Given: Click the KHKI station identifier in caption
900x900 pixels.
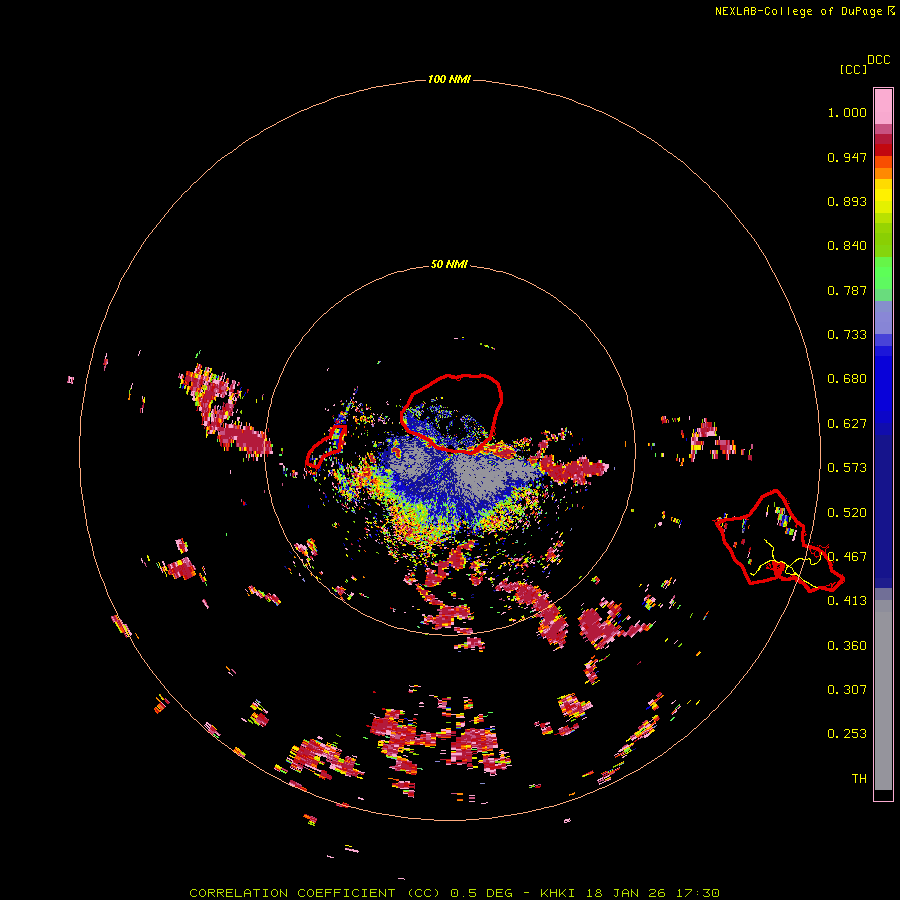Looking at the screenshot, I should [x=557, y=893].
